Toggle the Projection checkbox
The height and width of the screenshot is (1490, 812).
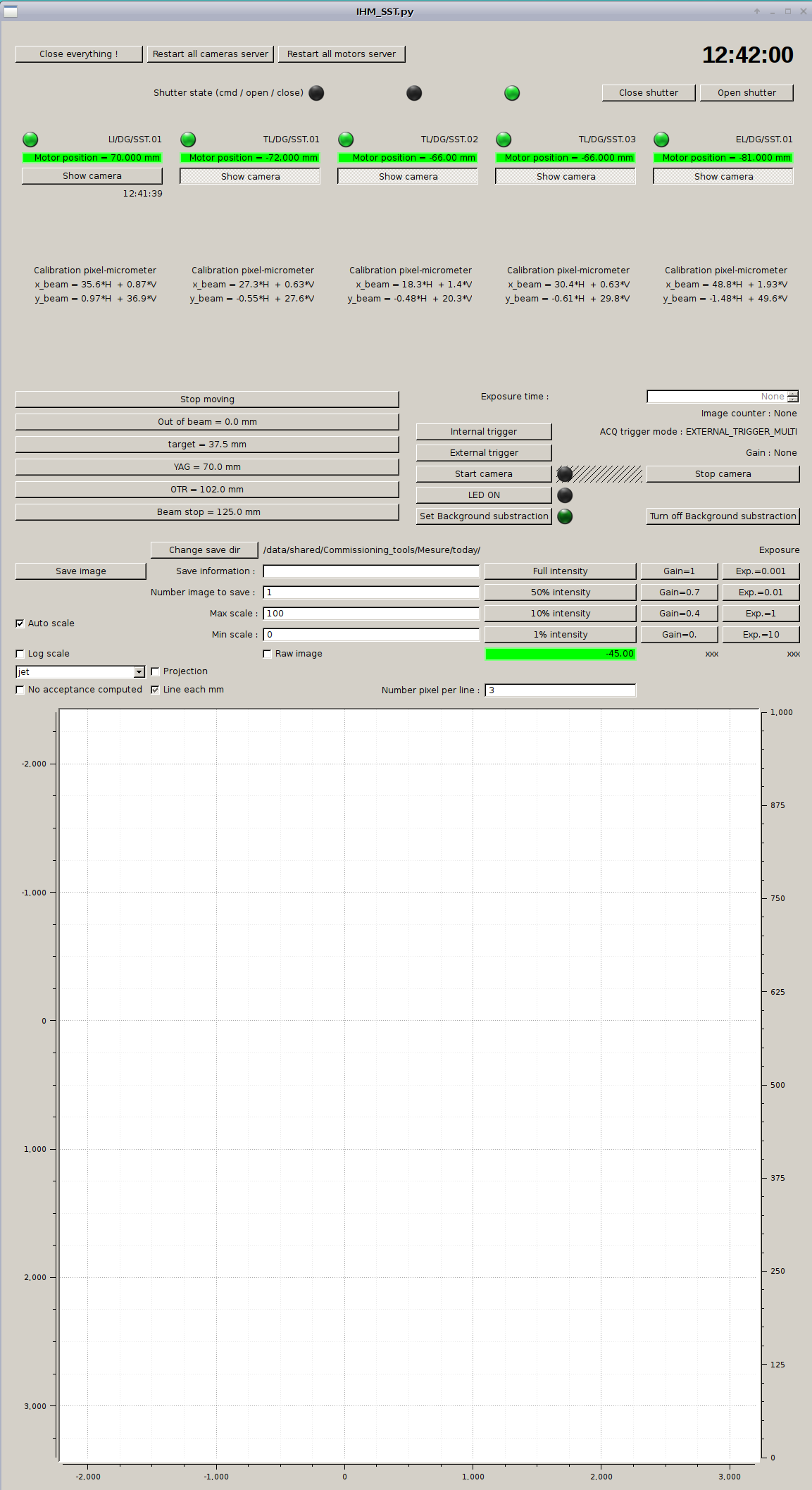[155, 671]
